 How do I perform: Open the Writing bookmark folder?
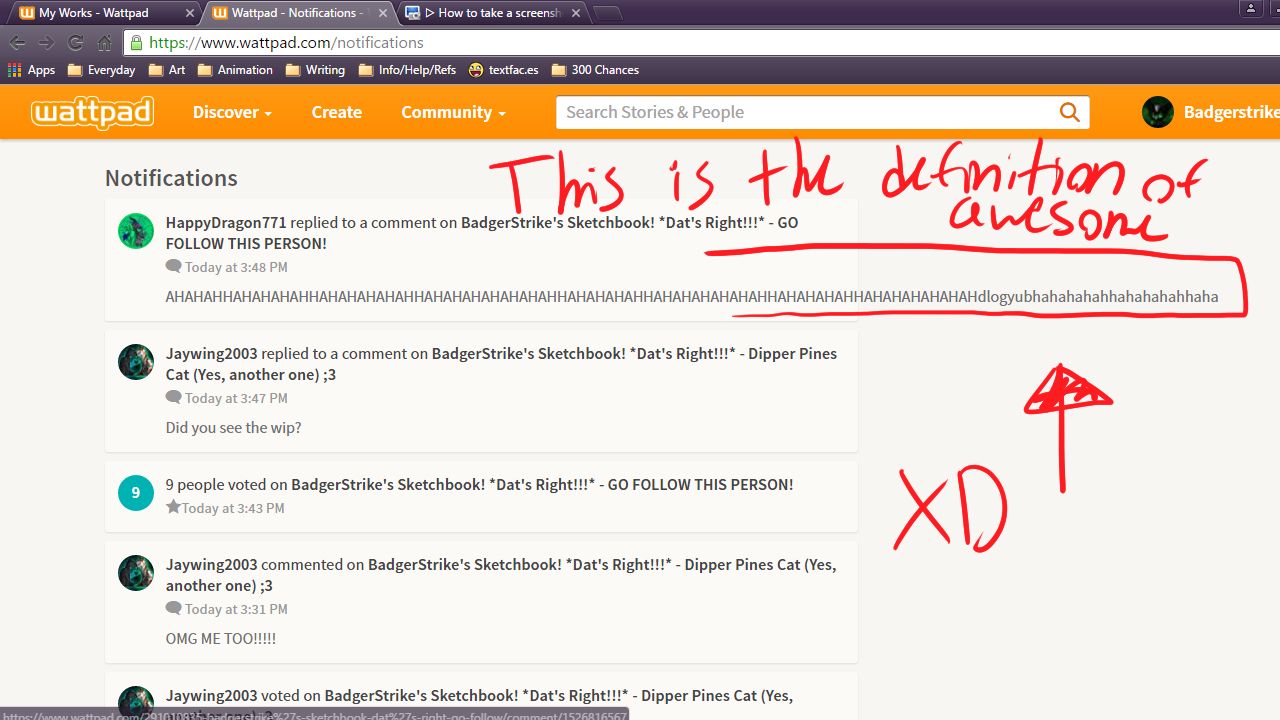pos(315,70)
